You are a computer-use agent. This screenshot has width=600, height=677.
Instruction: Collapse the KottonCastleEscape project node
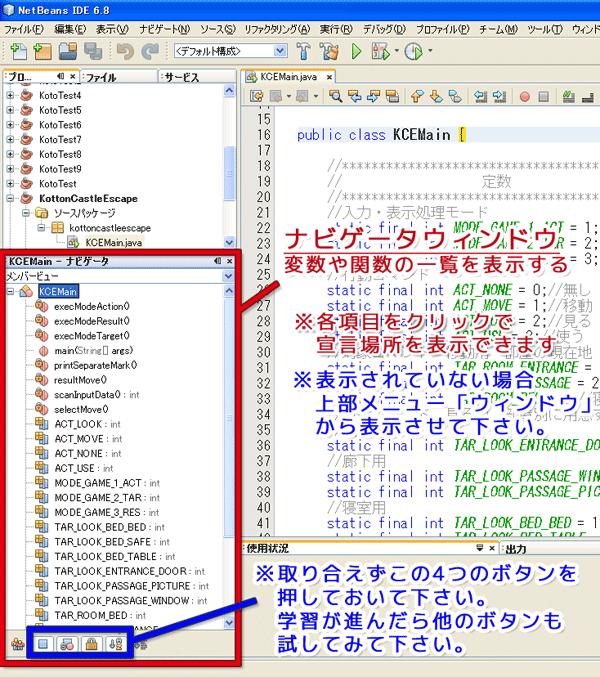click(x=11, y=199)
